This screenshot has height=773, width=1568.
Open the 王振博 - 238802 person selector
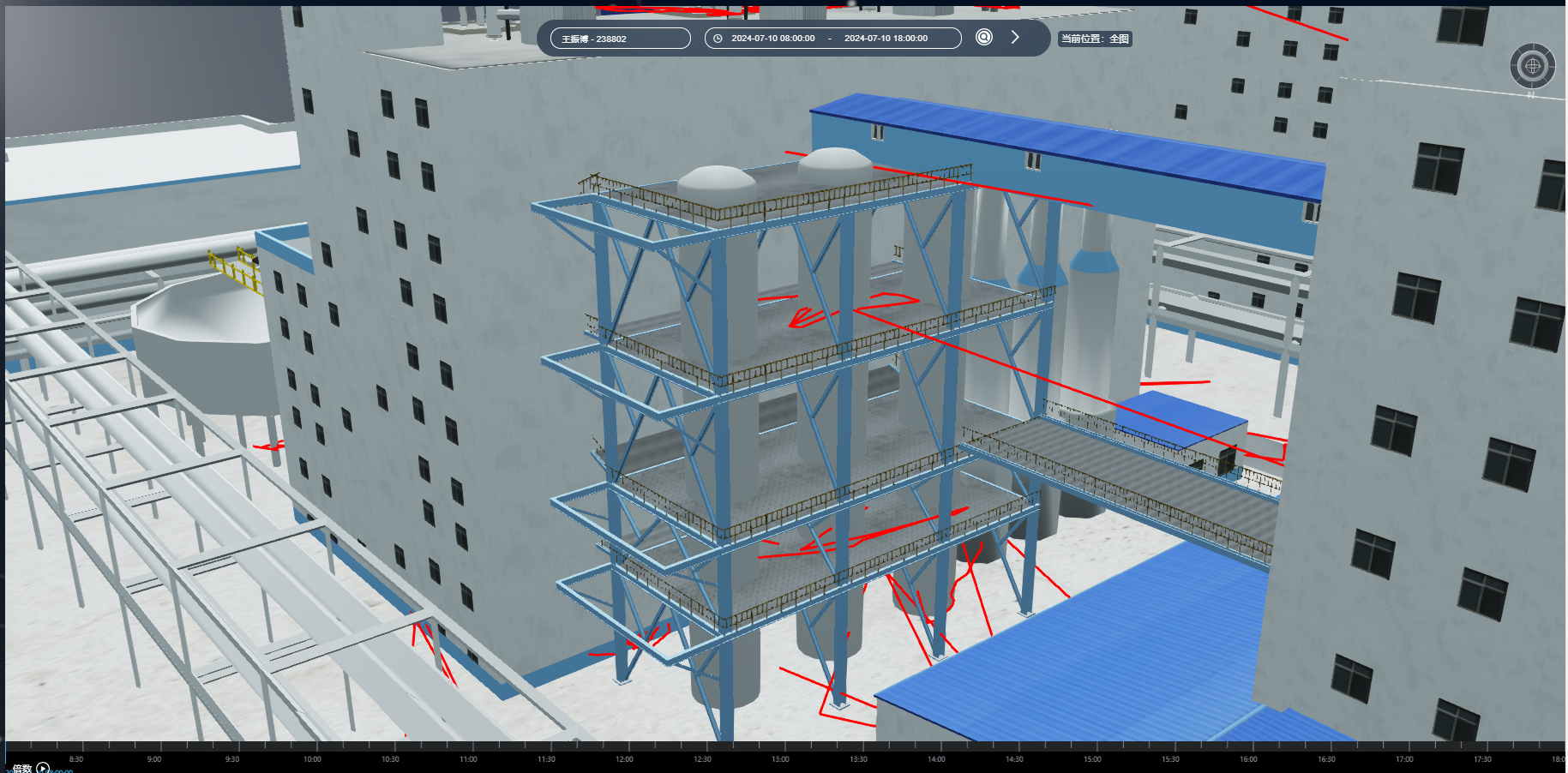[620, 39]
